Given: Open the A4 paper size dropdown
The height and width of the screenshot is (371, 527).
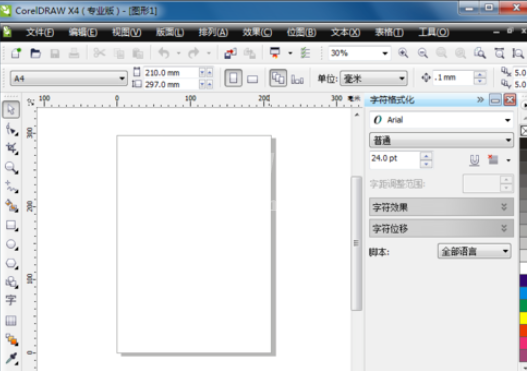Looking at the screenshot, I should [69, 79].
